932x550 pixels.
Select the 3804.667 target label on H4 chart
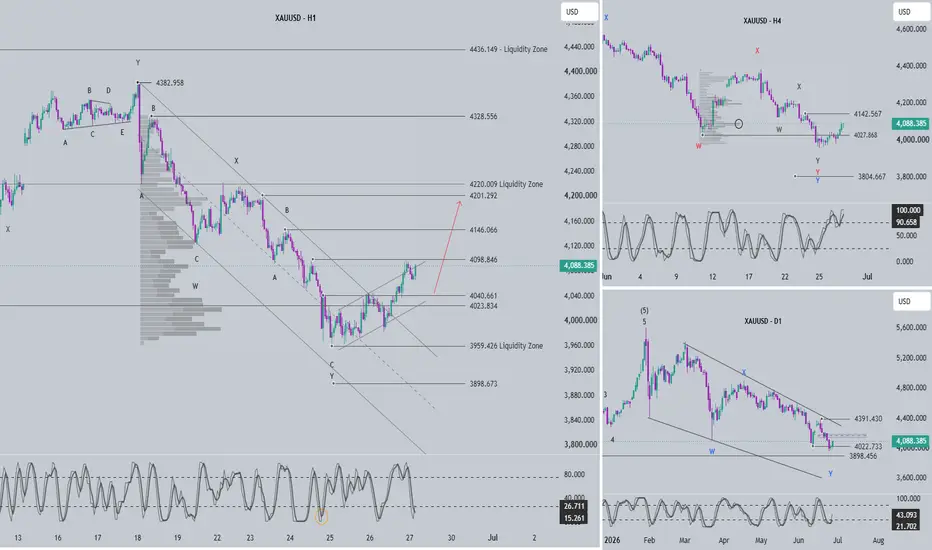click(871, 177)
